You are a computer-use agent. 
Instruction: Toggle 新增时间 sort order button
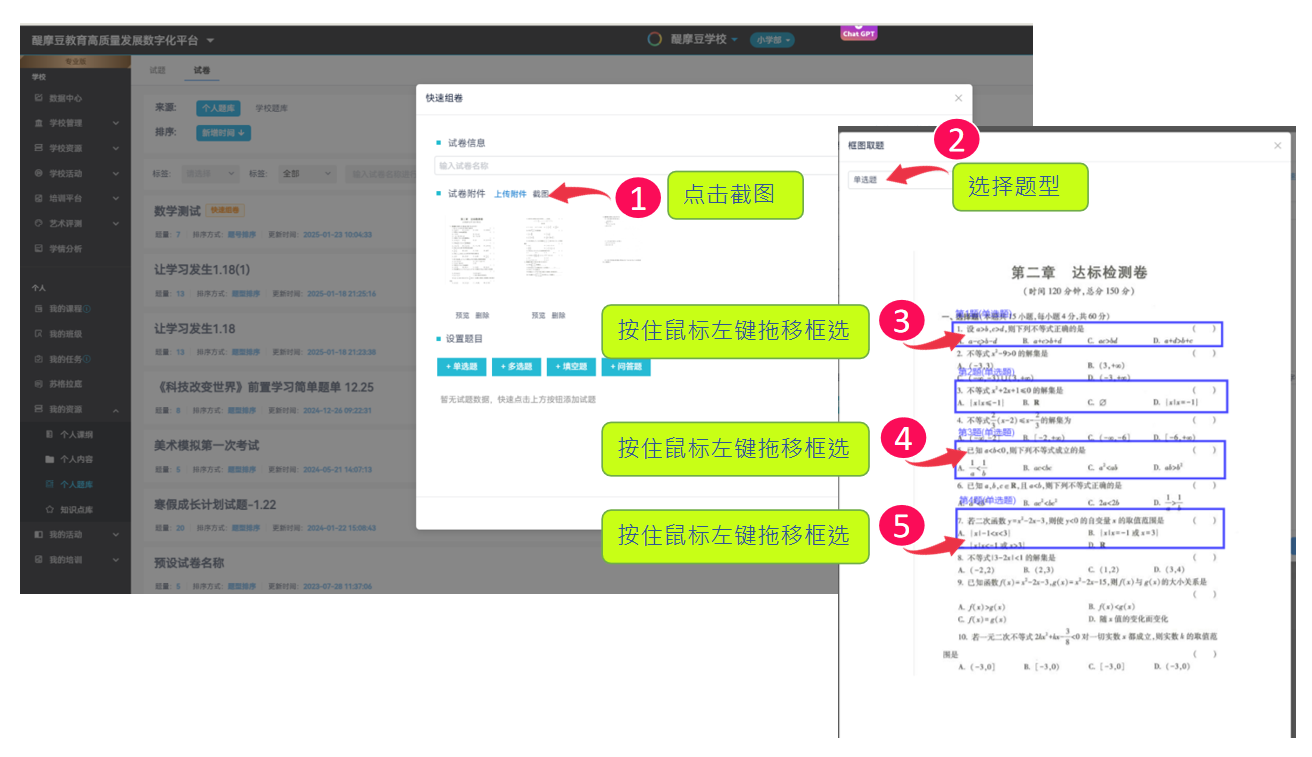click(223, 132)
